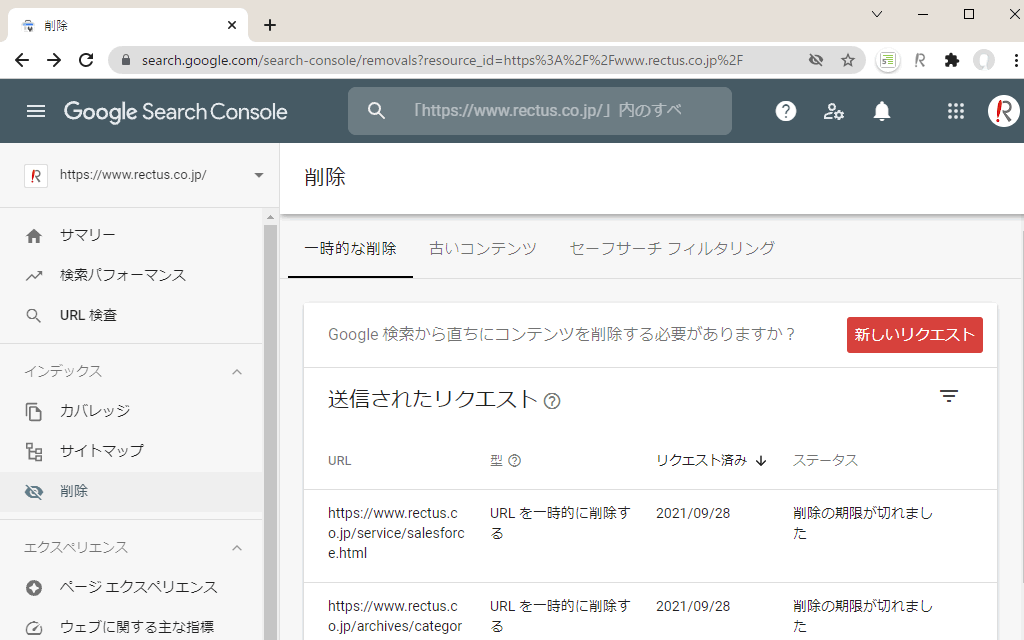Image resolution: width=1024 pixels, height=640 pixels.
Task: Open the Chrome profile avatar
Action: pos(984,60)
